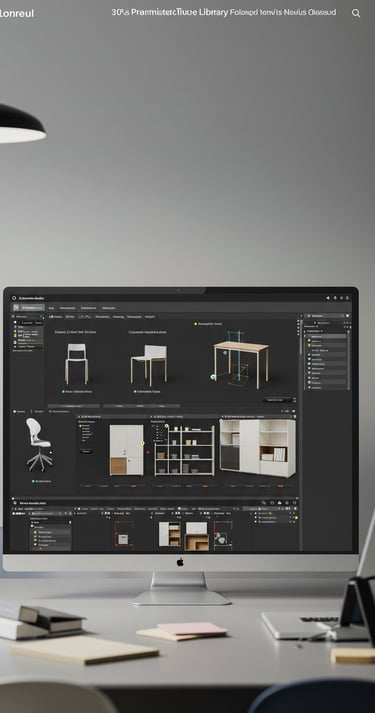Select the first folder row in bottom-left tree

click(x=50, y=532)
